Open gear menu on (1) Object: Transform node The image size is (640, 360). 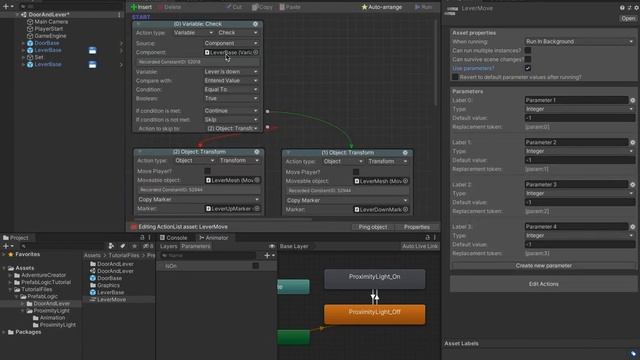coord(405,153)
